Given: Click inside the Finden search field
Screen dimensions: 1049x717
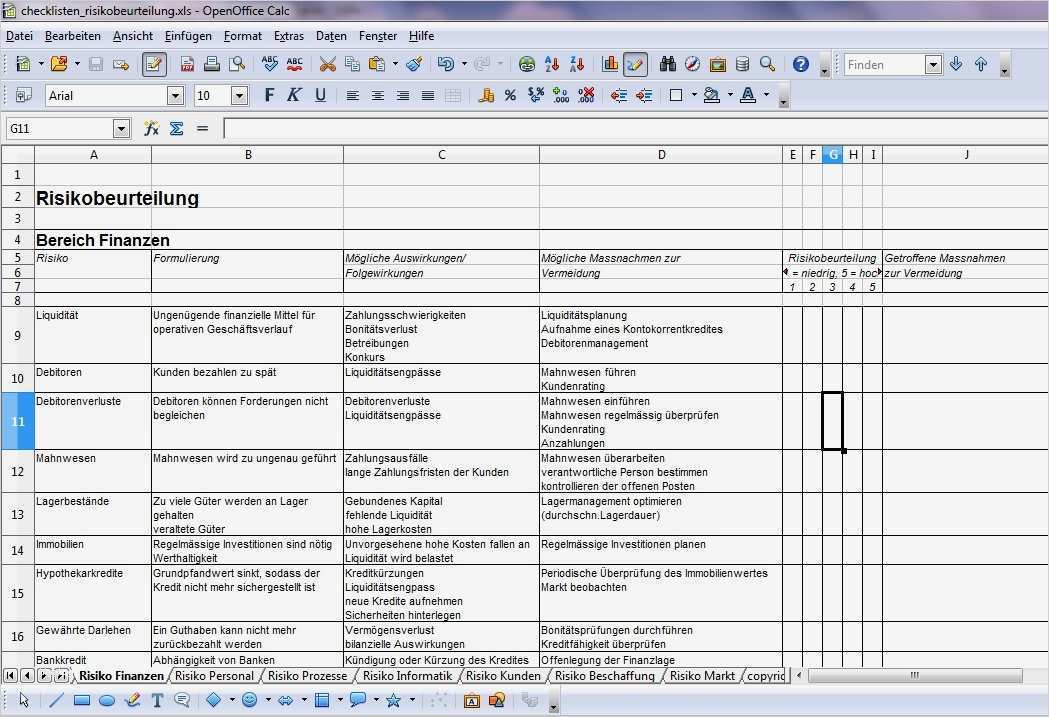Looking at the screenshot, I should point(884,64).
